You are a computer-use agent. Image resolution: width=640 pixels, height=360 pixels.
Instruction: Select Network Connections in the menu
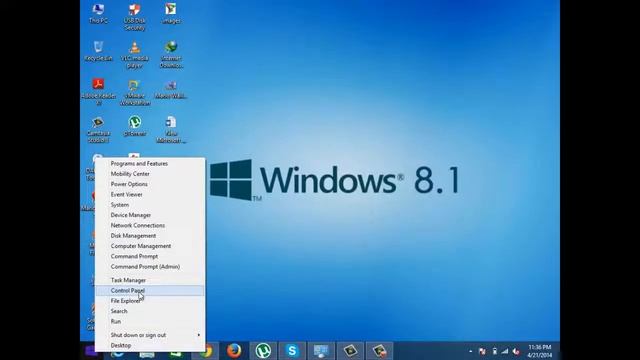click(x=150, y=225)
